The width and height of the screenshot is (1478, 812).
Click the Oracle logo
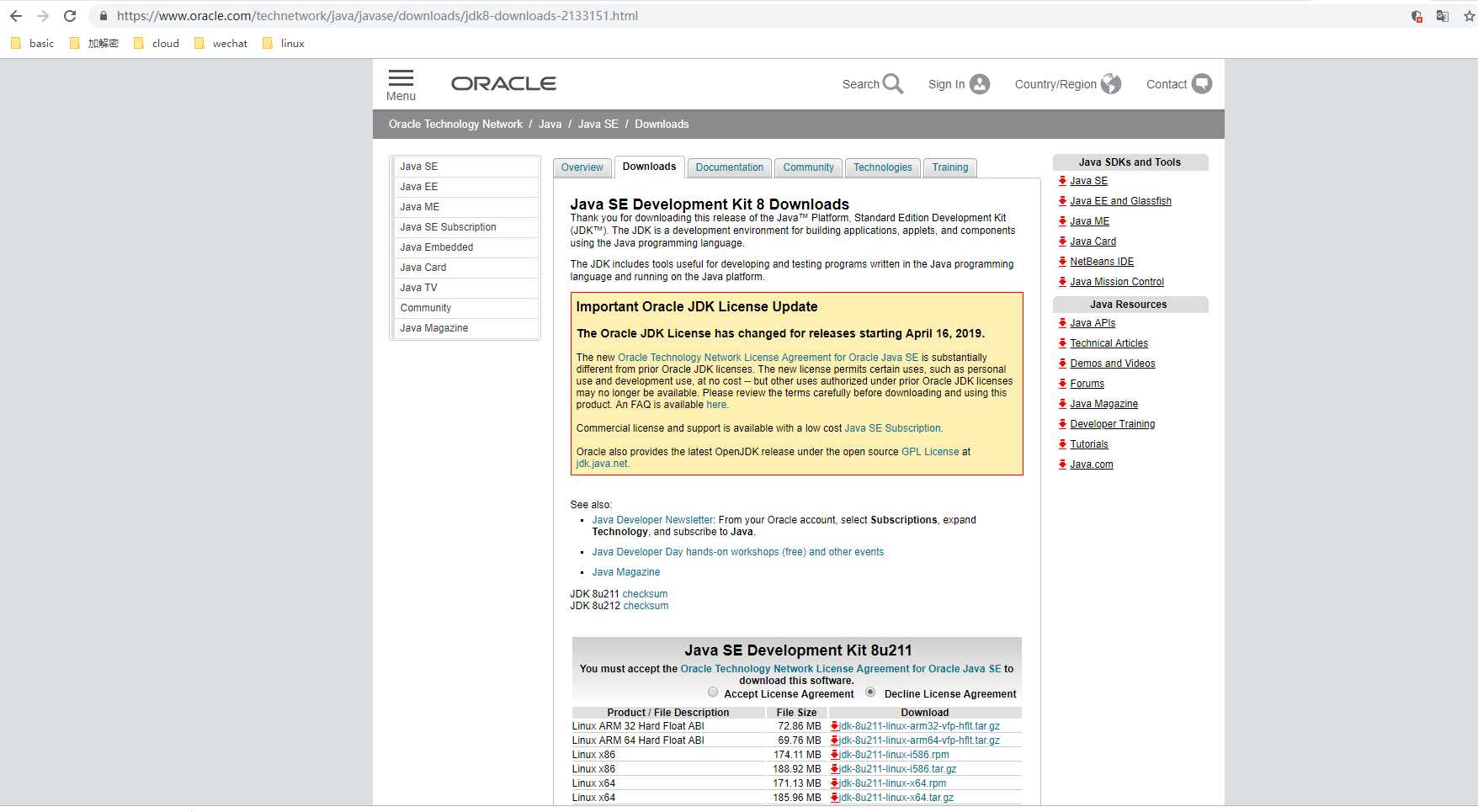503,83
